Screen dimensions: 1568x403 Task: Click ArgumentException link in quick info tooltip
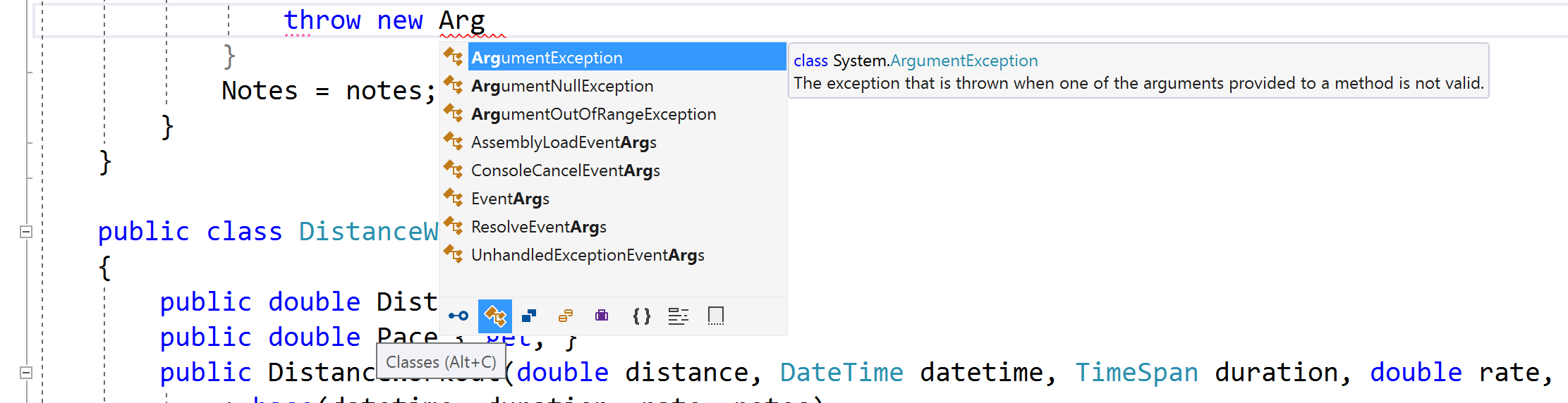[964, 61]
